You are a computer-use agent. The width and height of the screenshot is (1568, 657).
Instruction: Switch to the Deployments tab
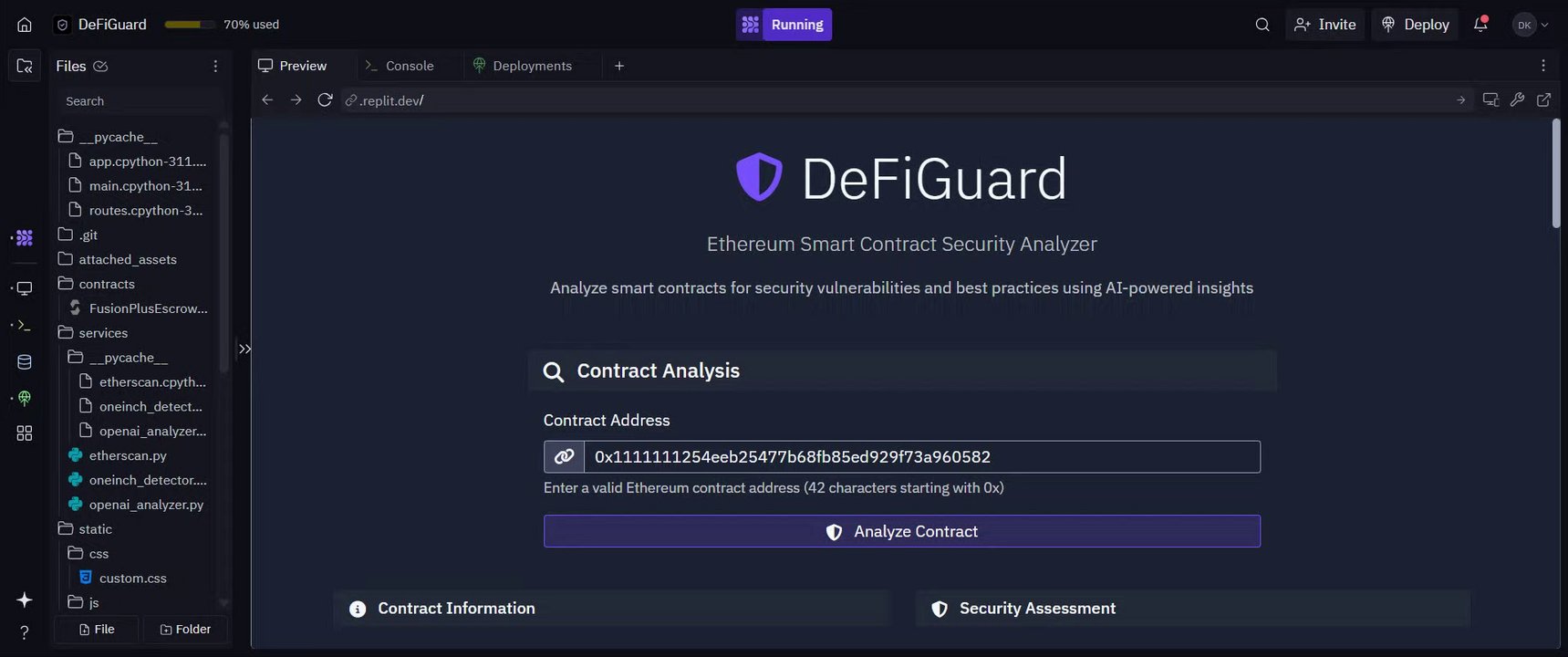(x=523, y=66)
